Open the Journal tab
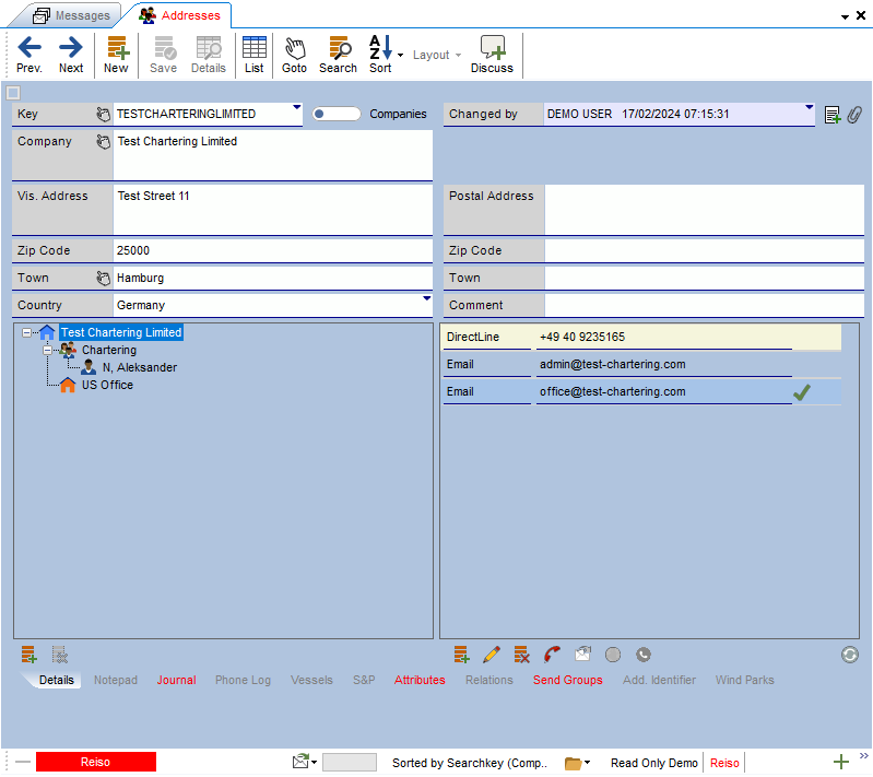The height and width of the screenshot is (777, 873). pyautogui.click(x=176, y=680)
